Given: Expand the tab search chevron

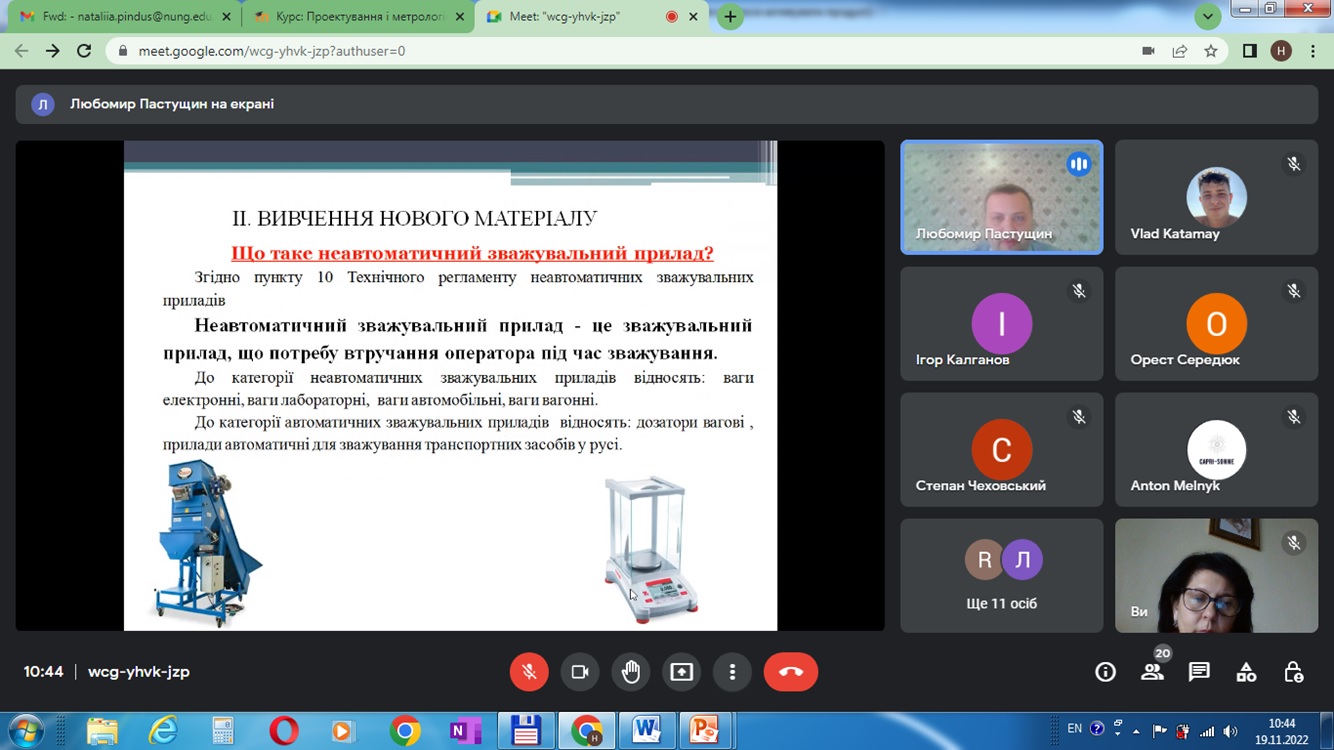Looking at the screenshot, I should click(1208, 17).
